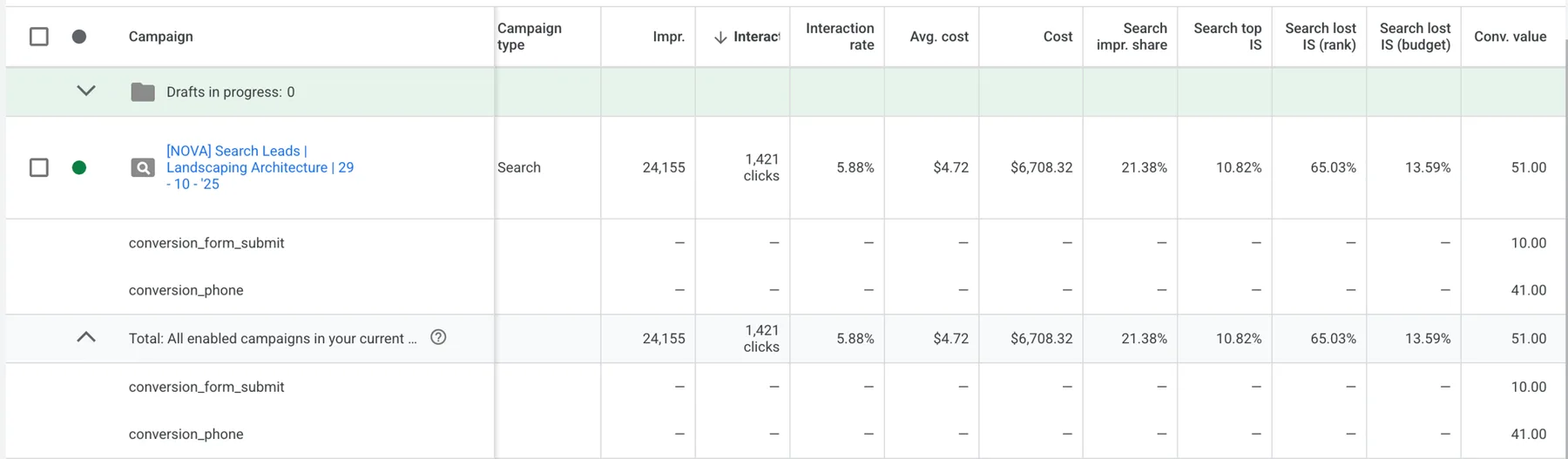Sort by Search lost IS (budget) header
This screenshot has width=1568, height=459.
[x=1416, y=37]
